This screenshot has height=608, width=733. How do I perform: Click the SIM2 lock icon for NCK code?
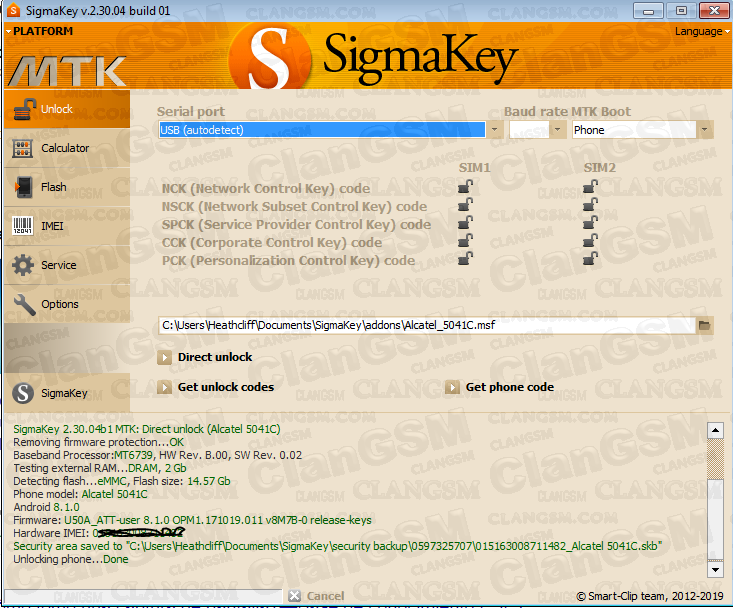590,187
